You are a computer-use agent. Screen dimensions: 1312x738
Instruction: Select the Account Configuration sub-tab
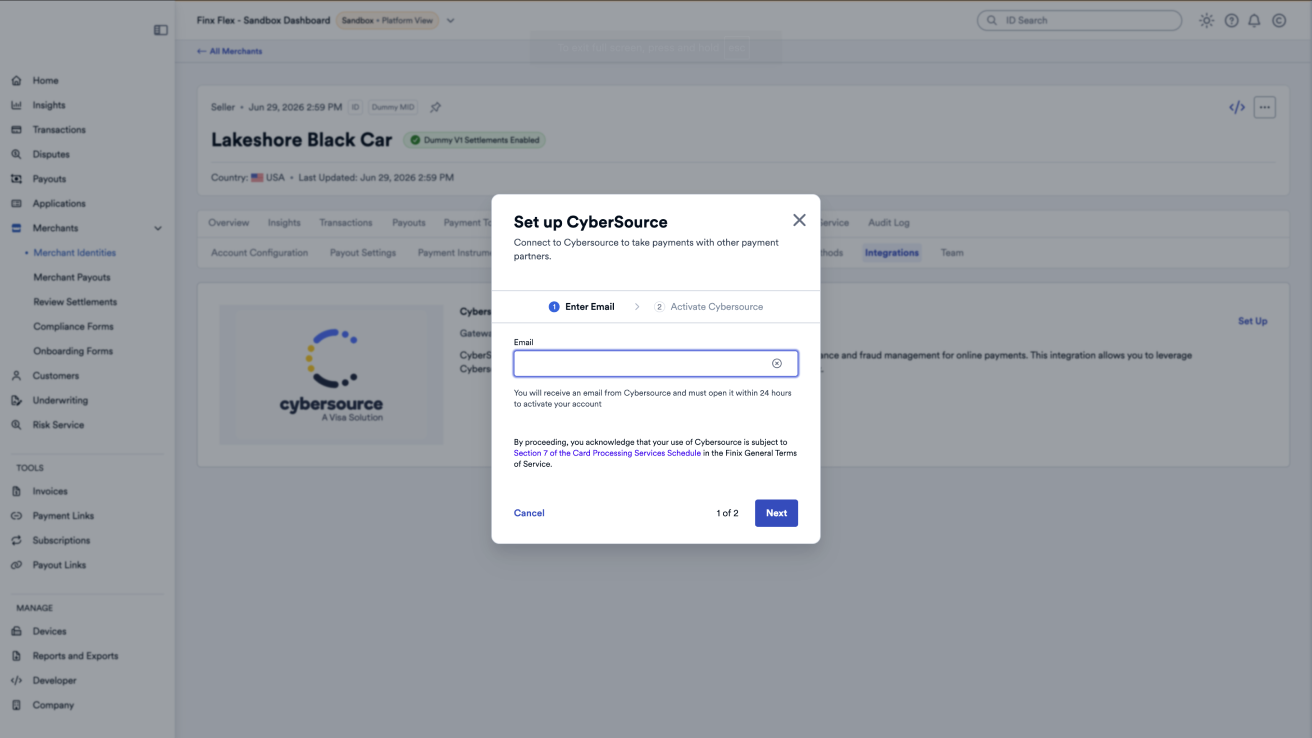[260, 253]
